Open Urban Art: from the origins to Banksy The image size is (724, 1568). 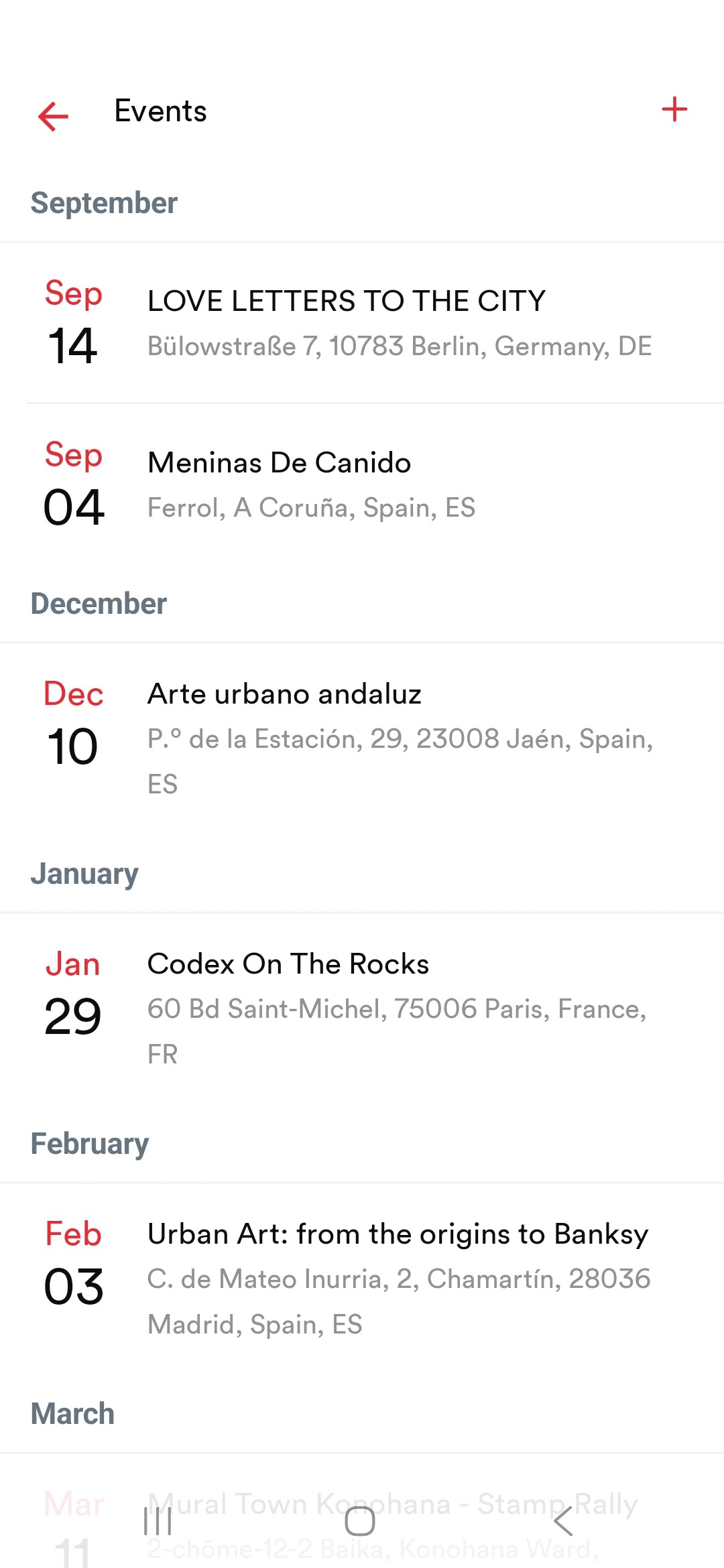click(x=398, y=1234)
